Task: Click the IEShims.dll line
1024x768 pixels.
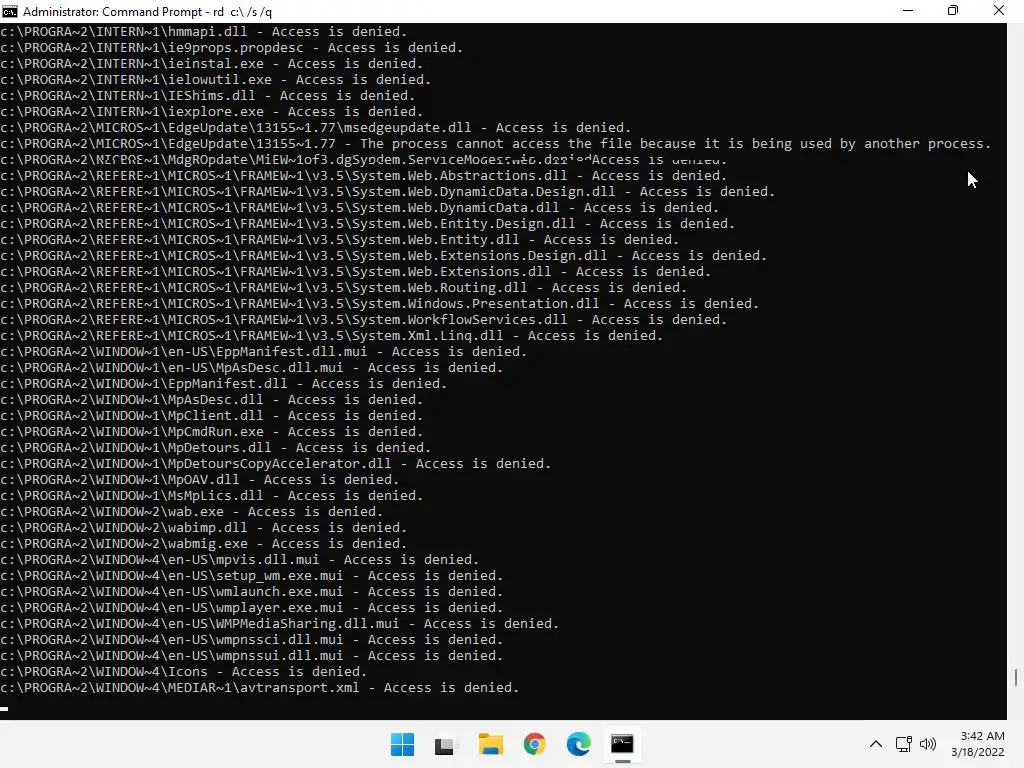Action: 208,95
